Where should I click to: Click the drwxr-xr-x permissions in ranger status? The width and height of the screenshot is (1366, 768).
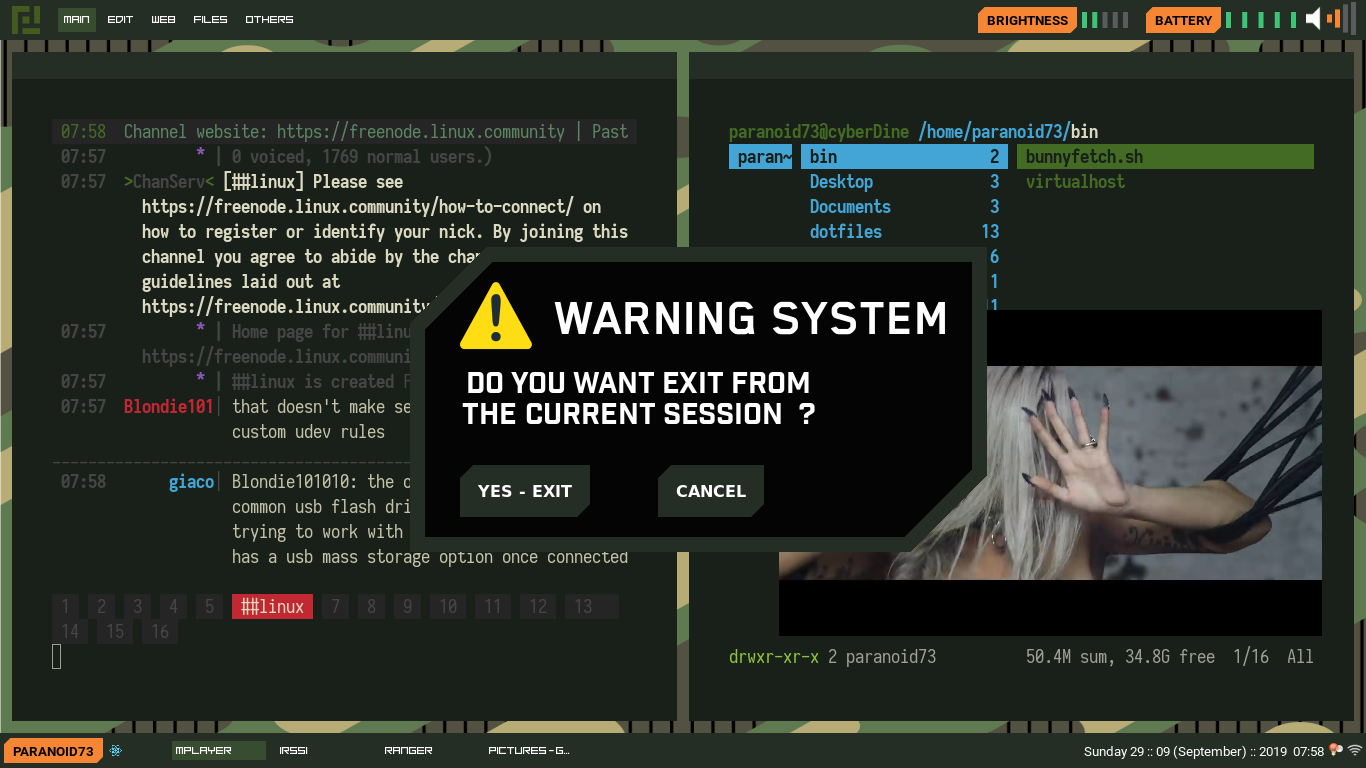774,657
